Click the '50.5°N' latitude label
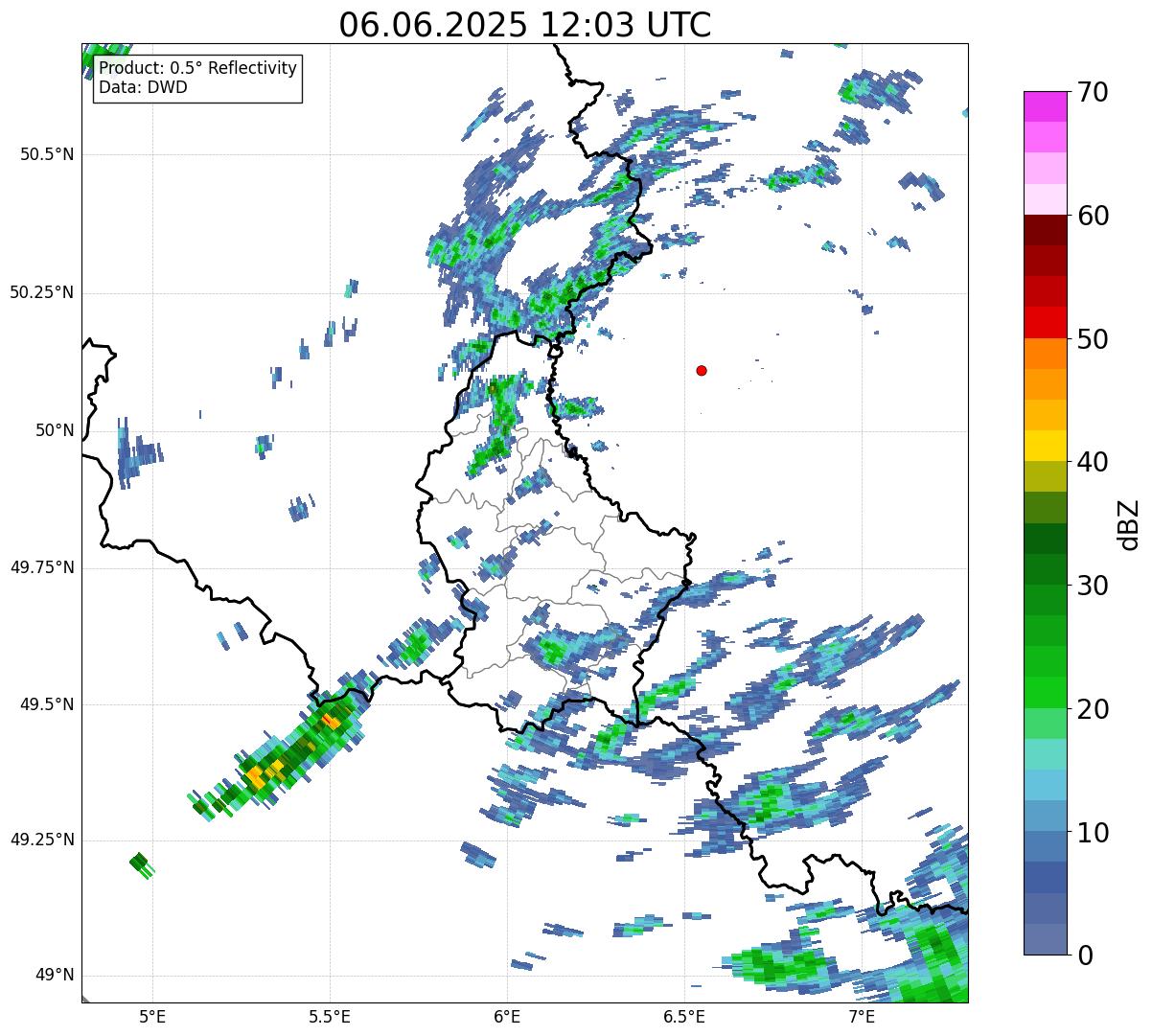The width and height of the screenshot is (1152, 1036). 47,154
